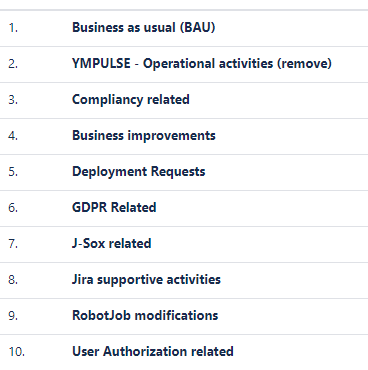Click the J-Sox related item
Screen dimensions: 368x370
click(x=112, y=244)
